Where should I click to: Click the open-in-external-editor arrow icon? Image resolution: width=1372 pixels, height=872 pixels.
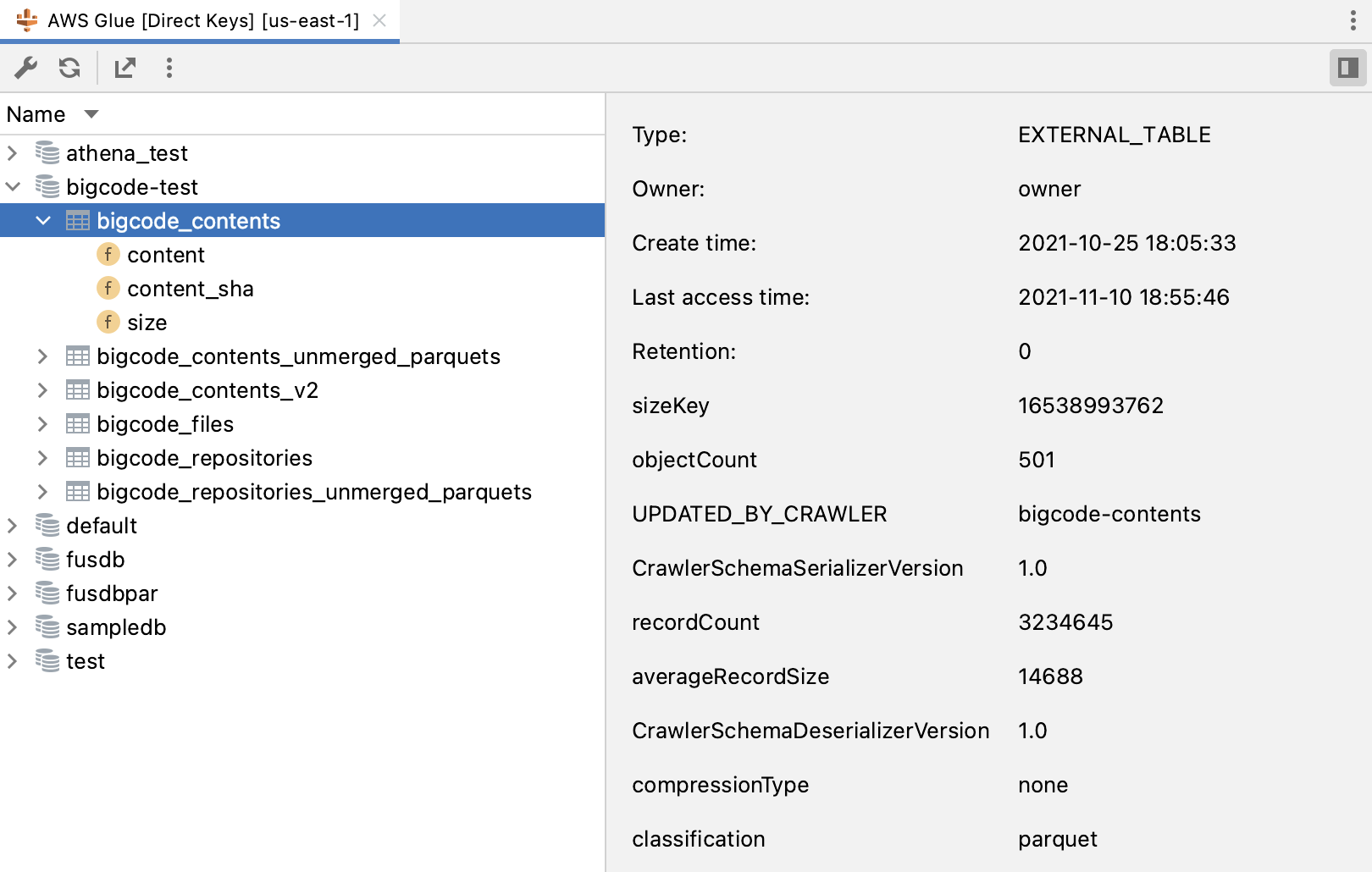click(x=125, y=68)
